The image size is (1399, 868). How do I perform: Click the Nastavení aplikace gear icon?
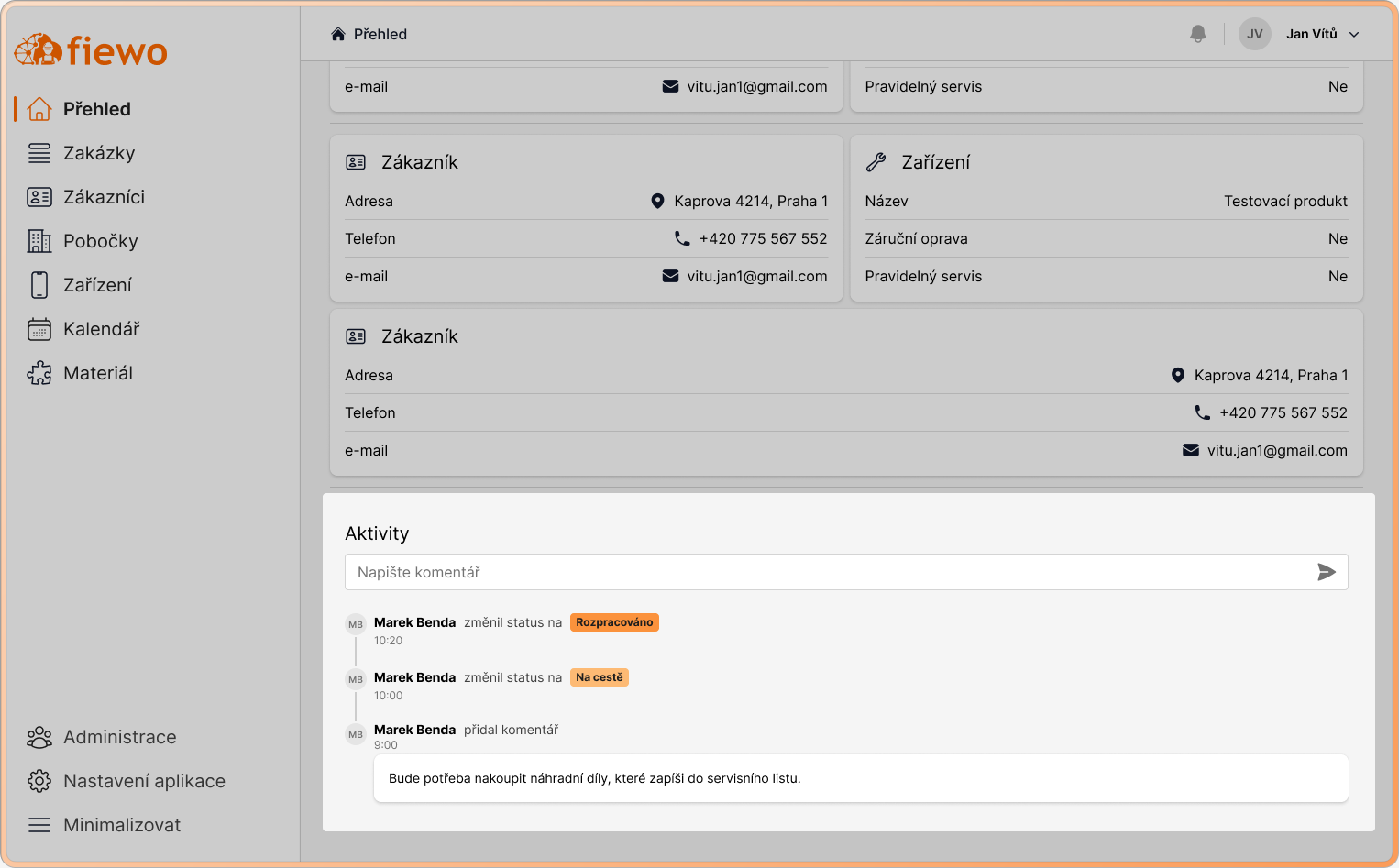click(x=39, y=781)
